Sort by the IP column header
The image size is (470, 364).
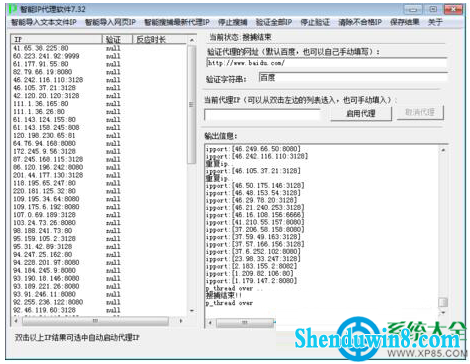pyautogui.click(x=56, y=39)
